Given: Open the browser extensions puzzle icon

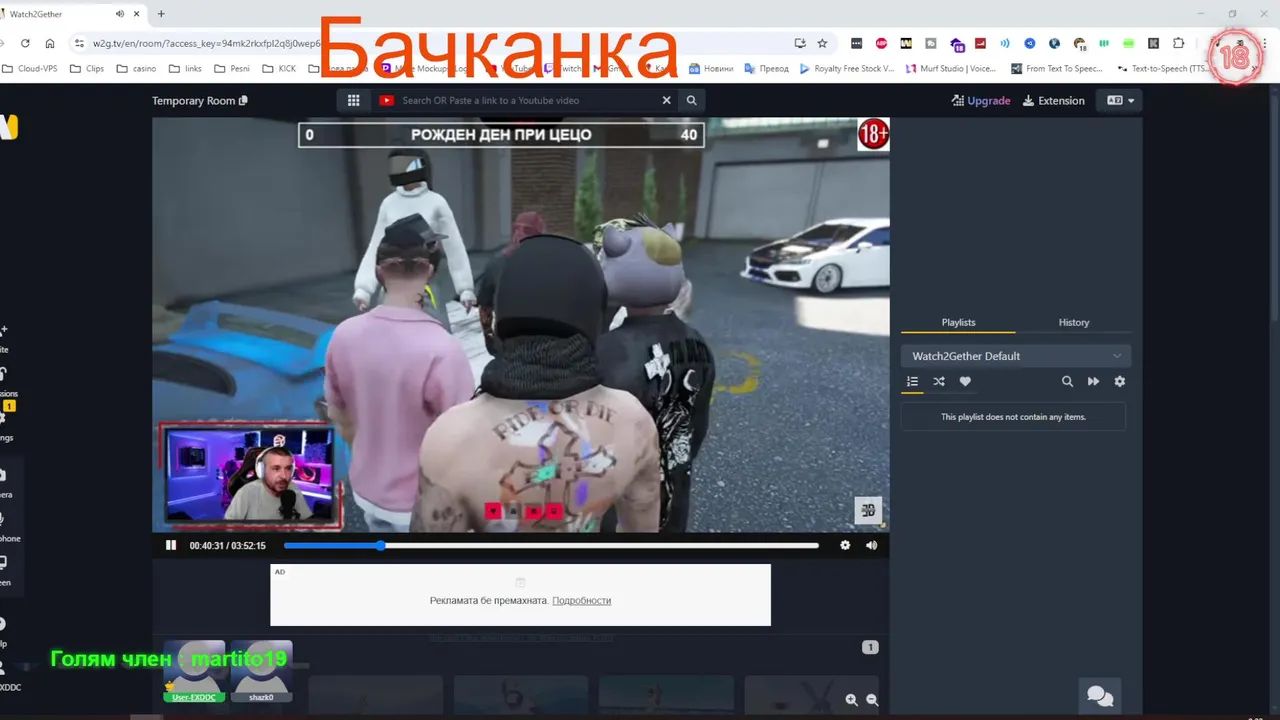Looking at the screenshot, I should 1178,43.
